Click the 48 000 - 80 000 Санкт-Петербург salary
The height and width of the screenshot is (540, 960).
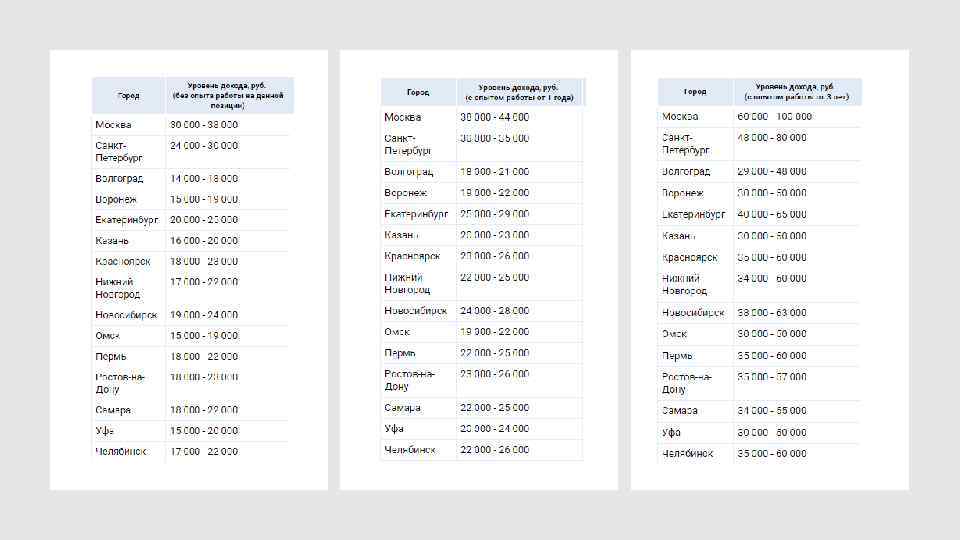coord(772,137)
